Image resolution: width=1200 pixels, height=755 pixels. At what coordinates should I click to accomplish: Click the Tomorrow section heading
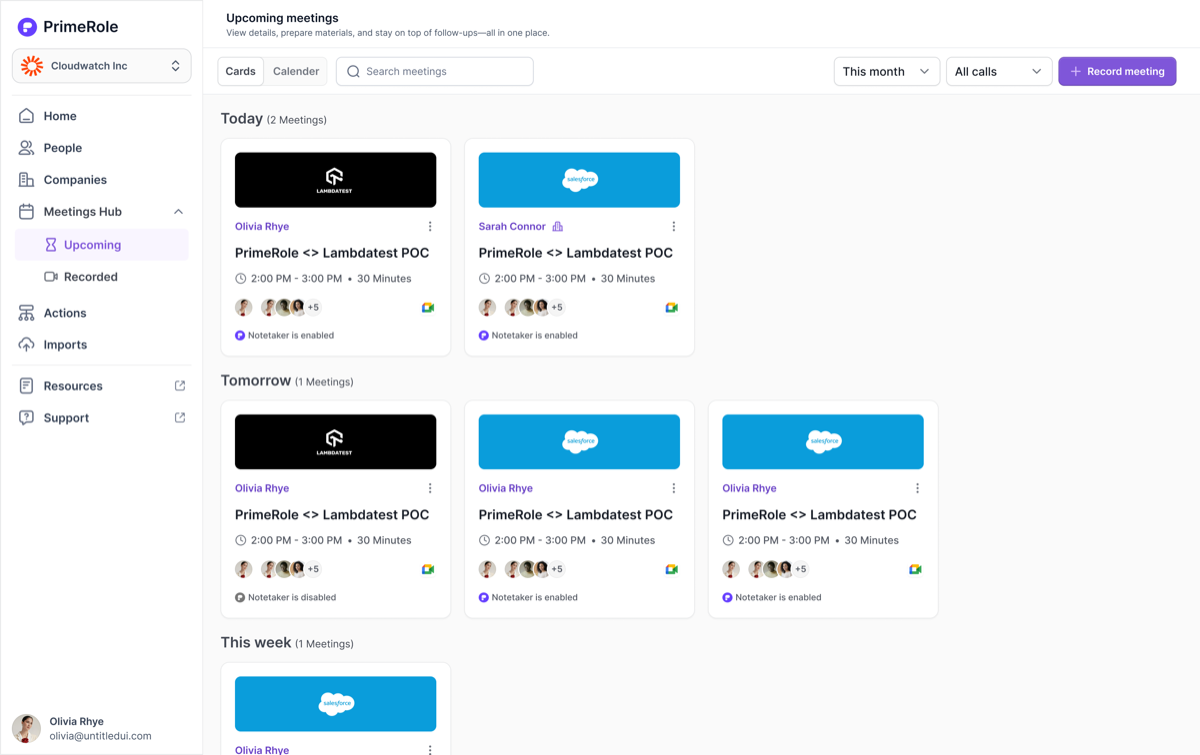(x=256, y=381)
